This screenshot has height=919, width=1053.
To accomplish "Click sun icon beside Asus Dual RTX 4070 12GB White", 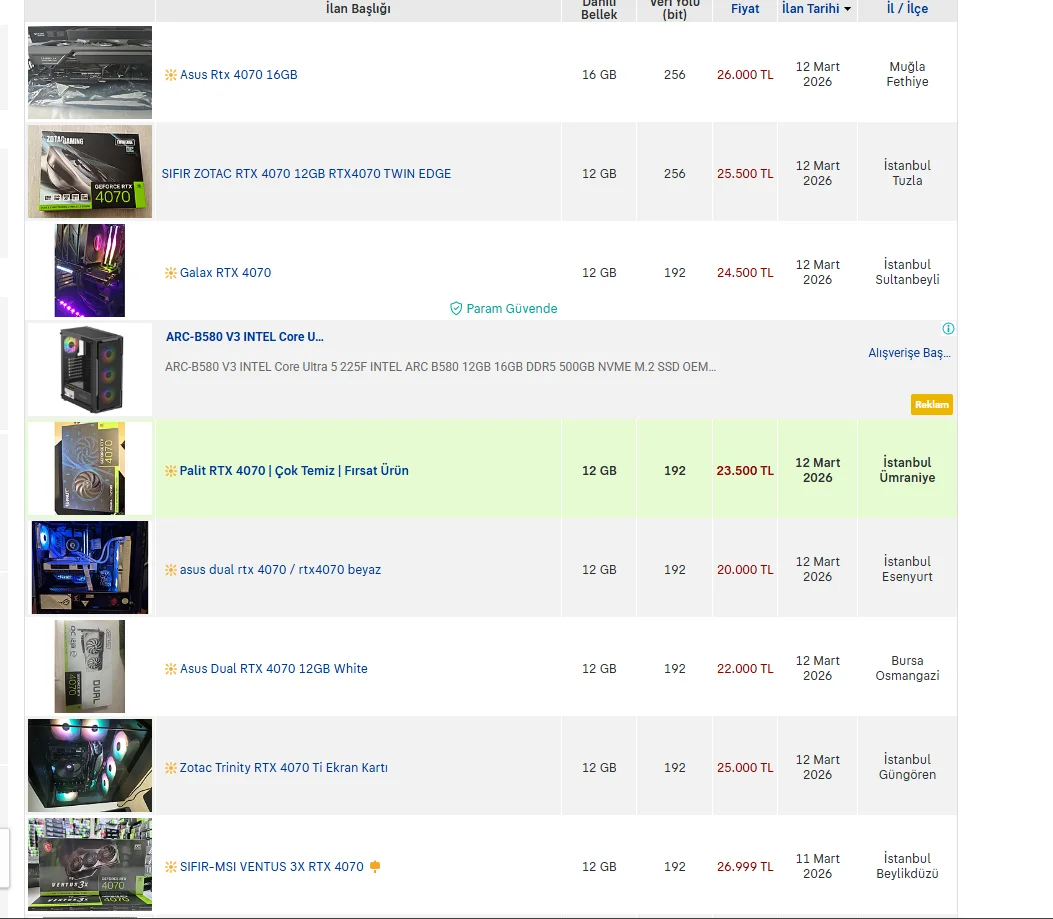I will click(171, 669).
